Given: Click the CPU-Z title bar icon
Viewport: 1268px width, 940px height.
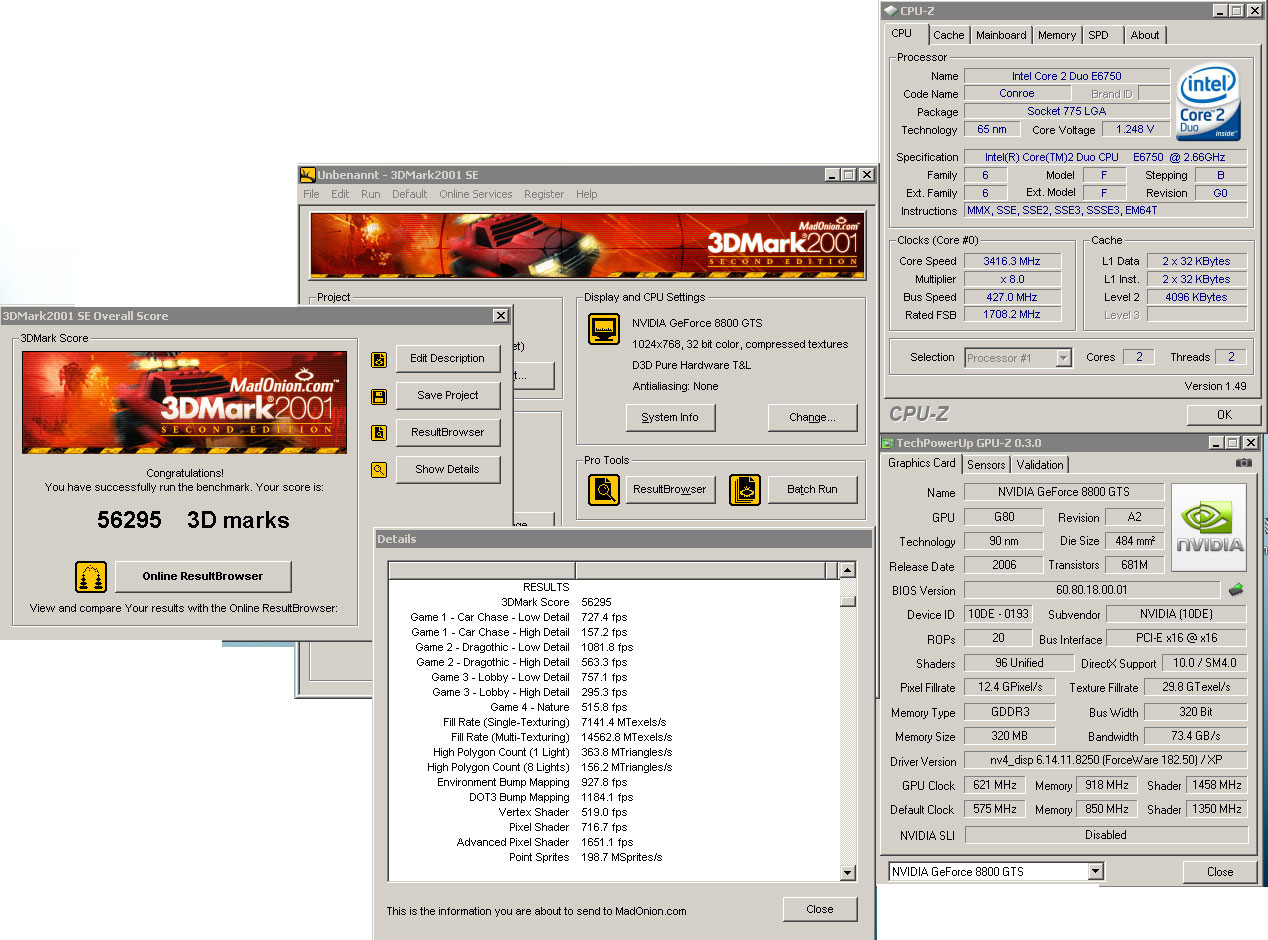Looking at the screenshot, I should click(890, 10).
